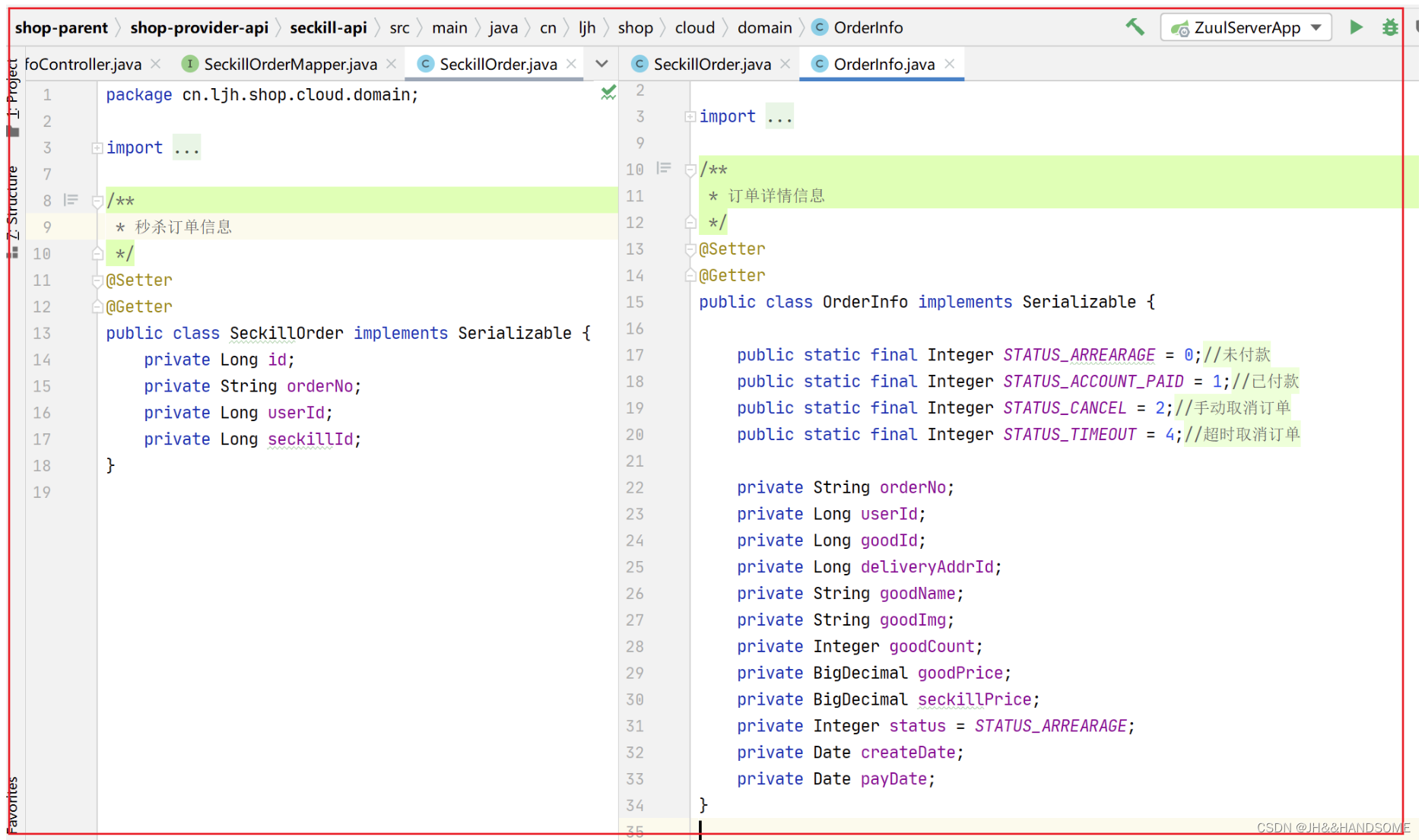
Task: Expand folded imports in SeckillOrder.java
Action: click(97, 147)
